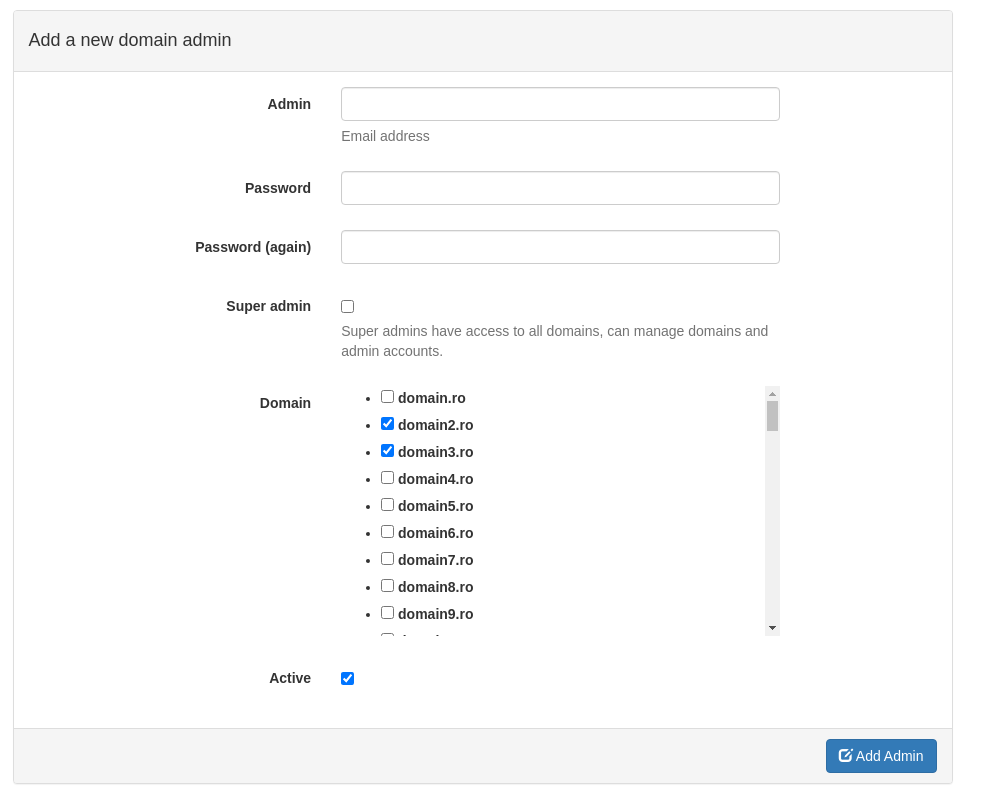Screen dimensions: 997x796
Task: Click the Add Admin button
Action: (881, 755)
